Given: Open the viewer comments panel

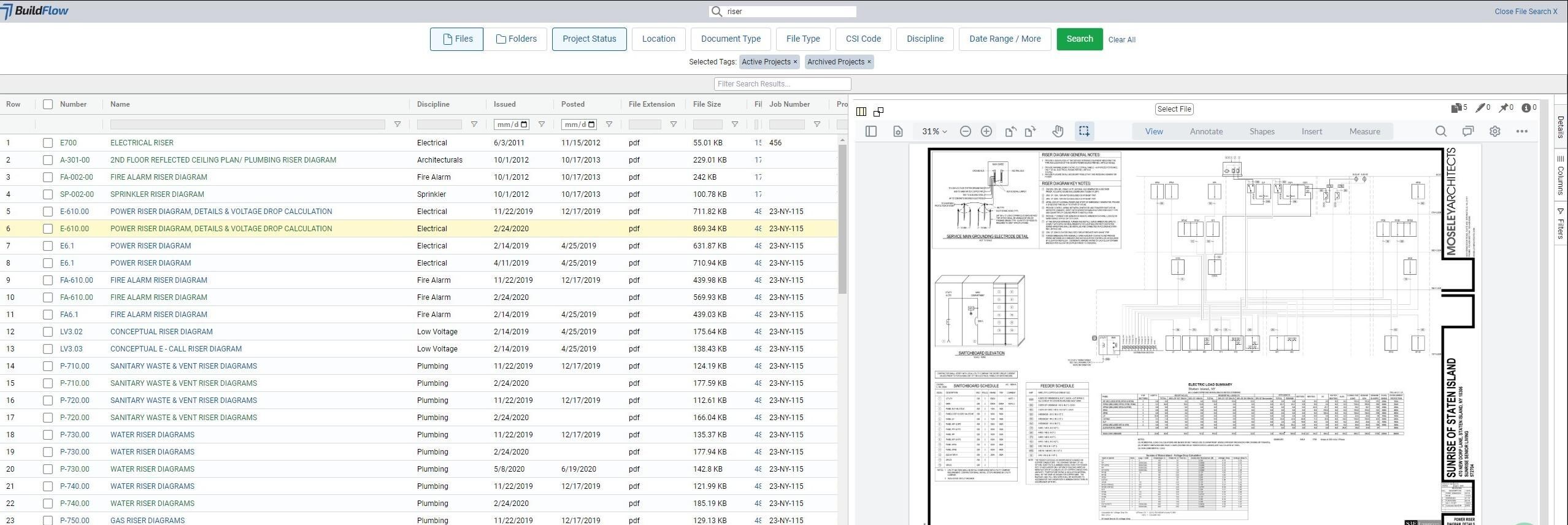Looking at the screenshot, I should click(x=1467, y=131).
